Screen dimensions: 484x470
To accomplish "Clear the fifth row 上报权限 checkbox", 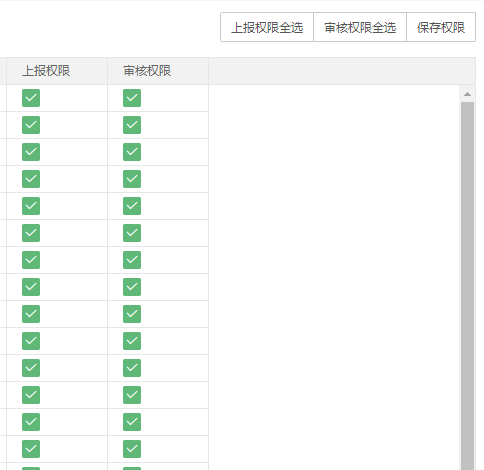I will coord(31,206).
